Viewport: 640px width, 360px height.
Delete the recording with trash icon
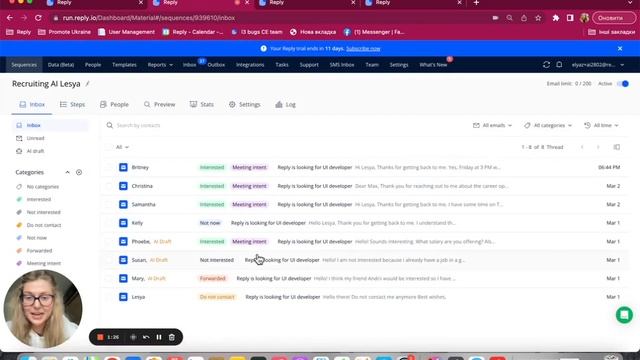[172, 337]
